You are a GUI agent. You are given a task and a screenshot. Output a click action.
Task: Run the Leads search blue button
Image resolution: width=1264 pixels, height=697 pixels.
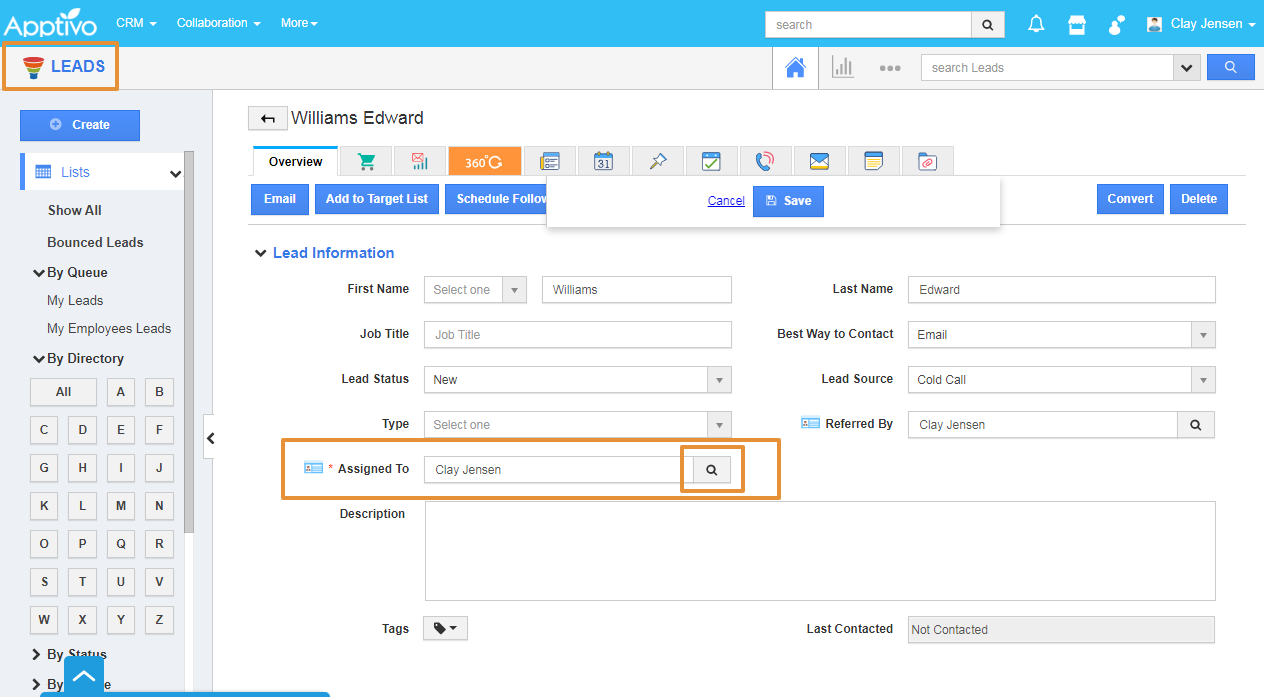pos(1231,68)
